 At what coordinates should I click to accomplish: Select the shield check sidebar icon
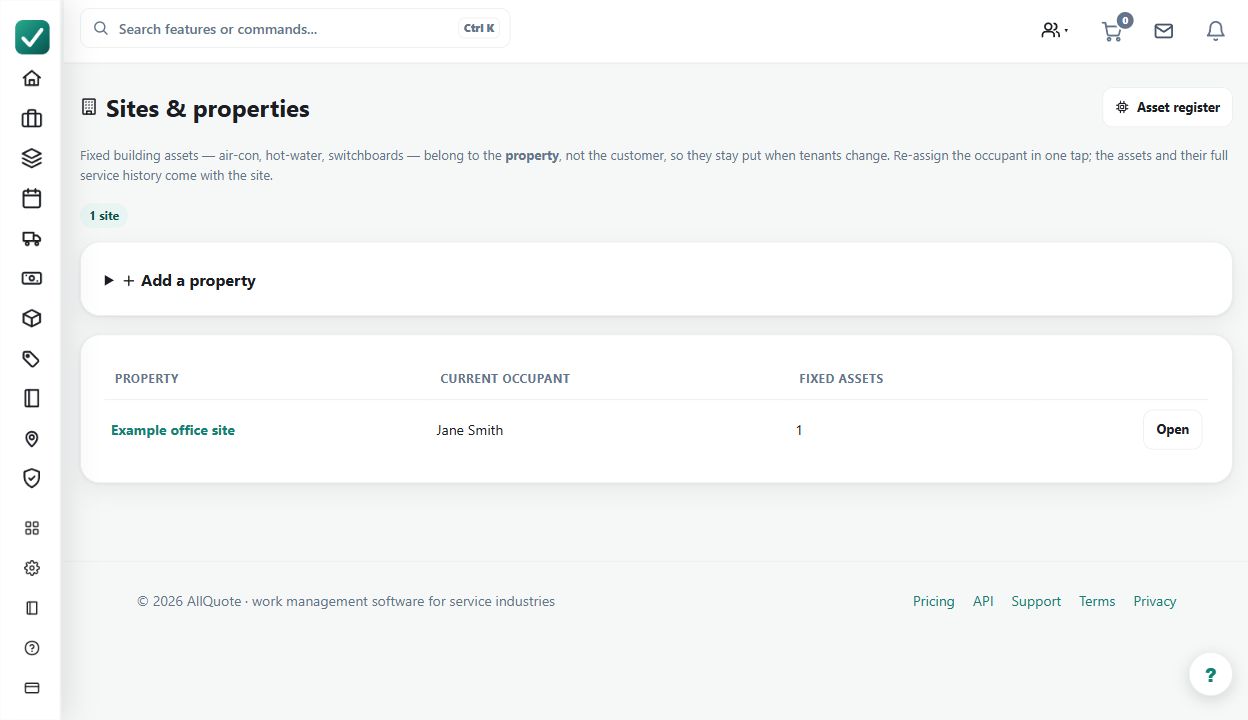pos(32,478)
